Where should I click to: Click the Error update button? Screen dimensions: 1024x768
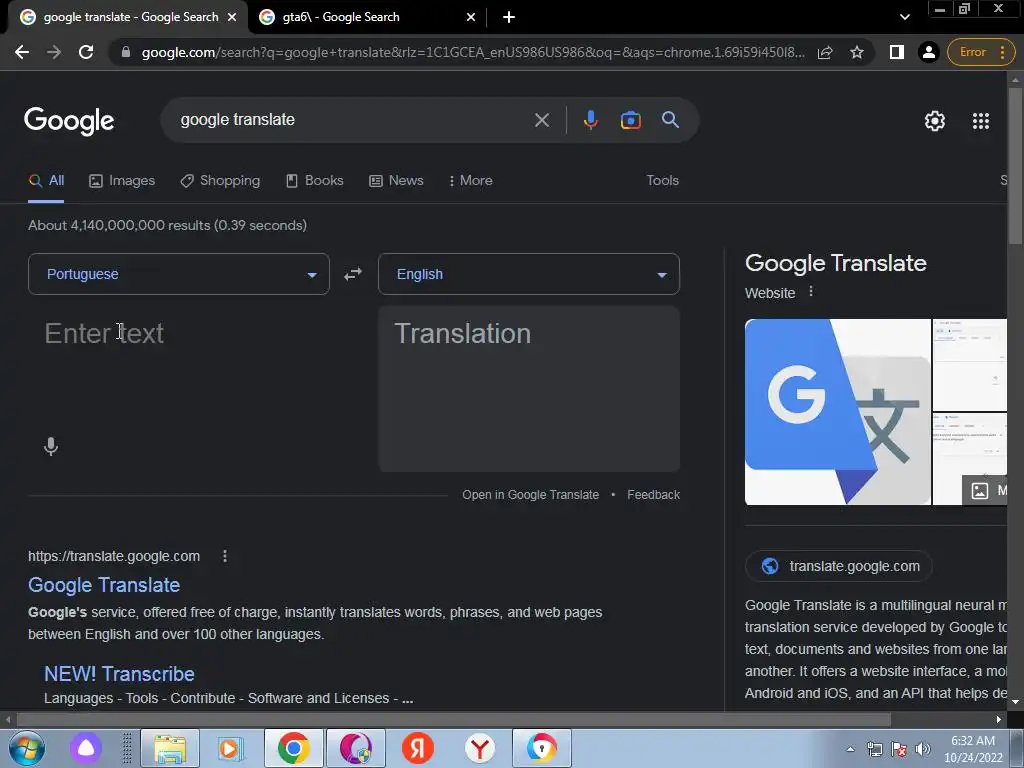[972, 52]
